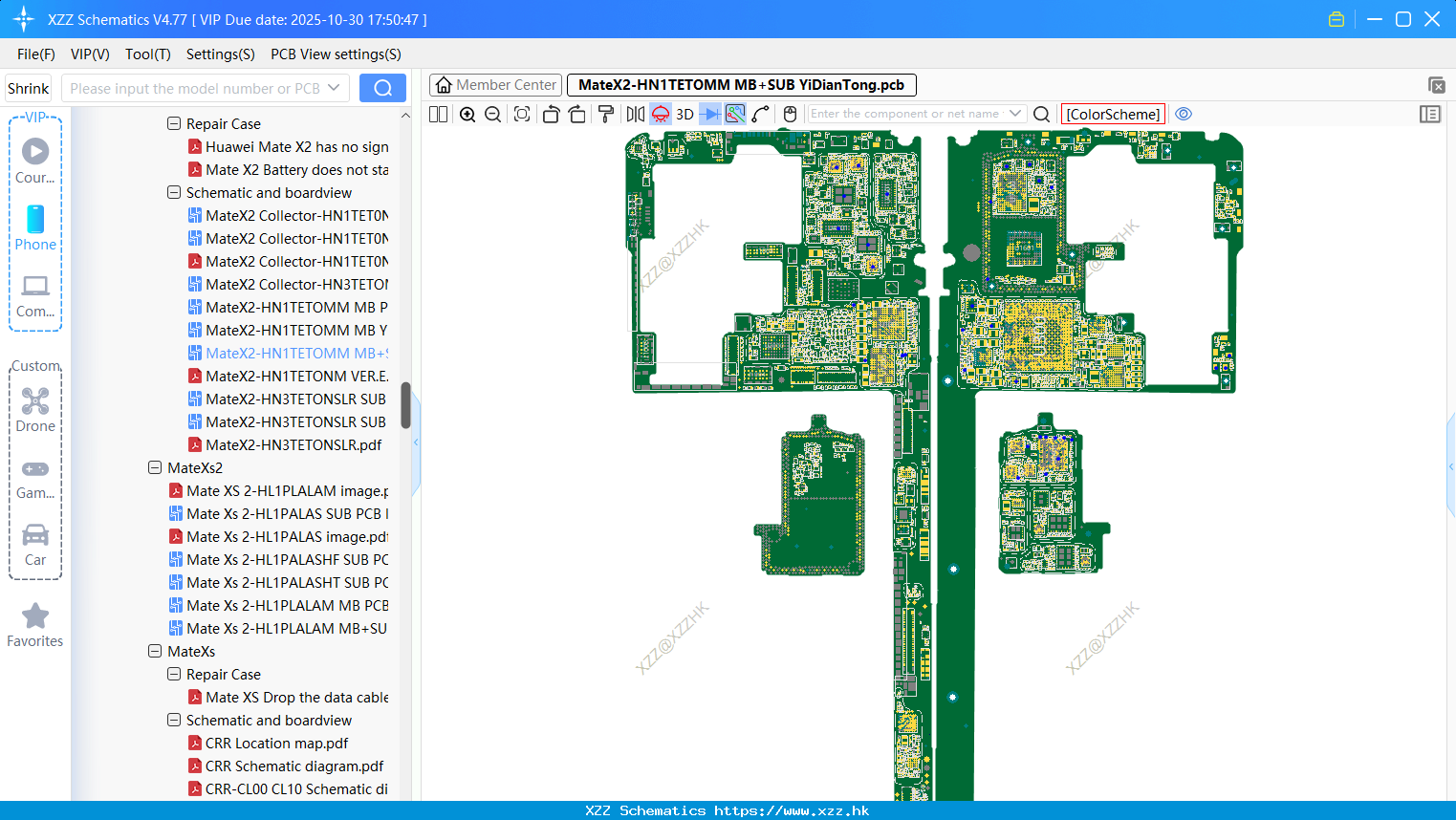Fit the board to the window

[522, 114]
